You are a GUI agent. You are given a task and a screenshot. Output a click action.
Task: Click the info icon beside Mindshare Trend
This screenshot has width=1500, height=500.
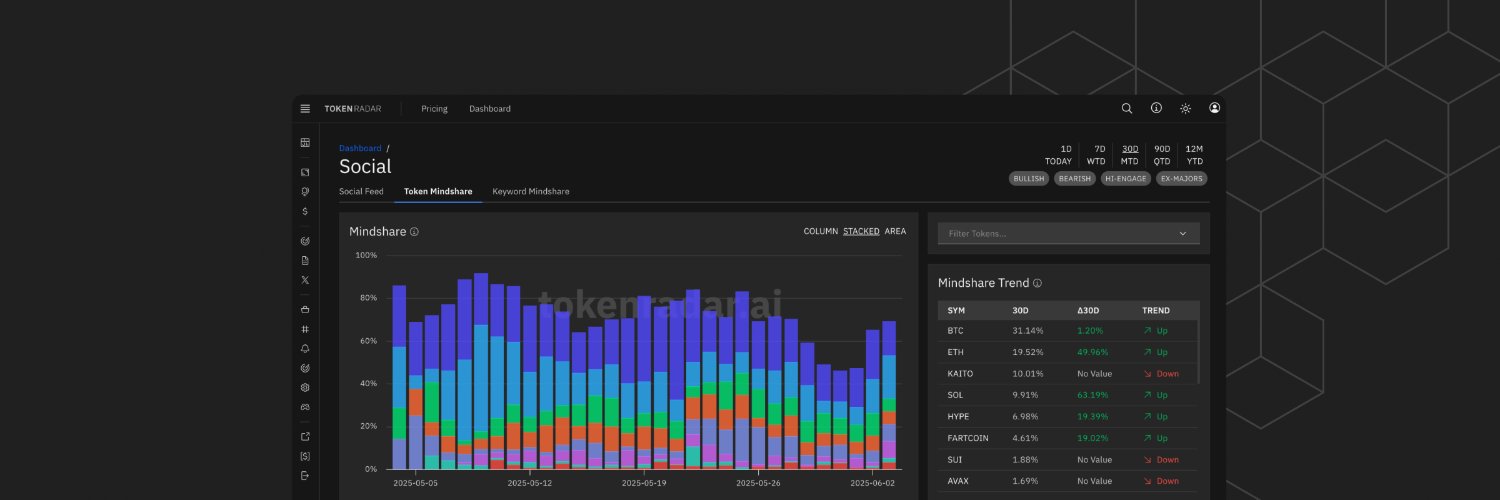point(1037,283)
